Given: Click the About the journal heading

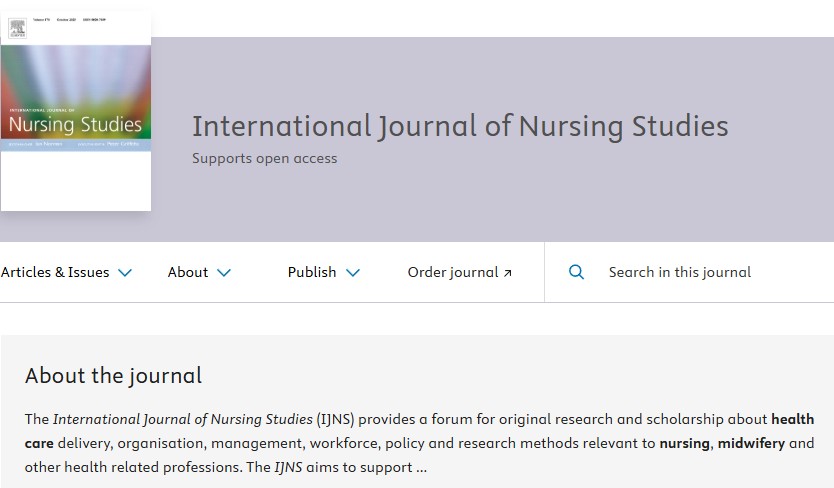Looking at the screenshot, I should [113, 375].
